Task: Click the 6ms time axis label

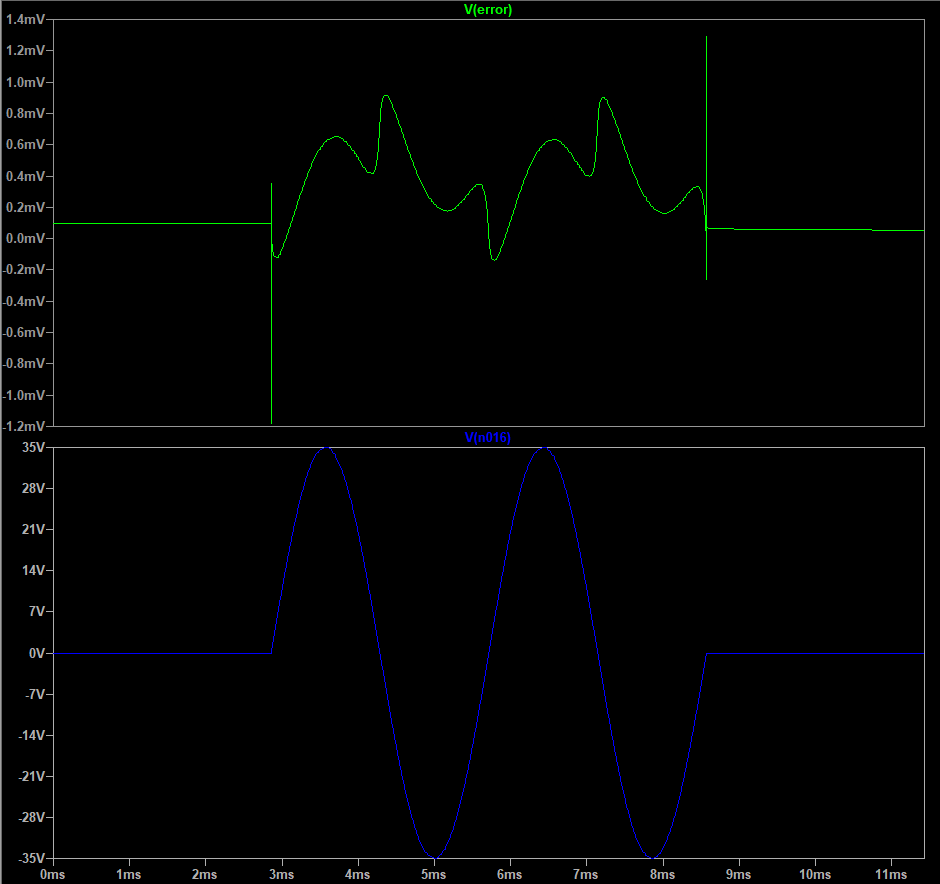Action: 510,875
